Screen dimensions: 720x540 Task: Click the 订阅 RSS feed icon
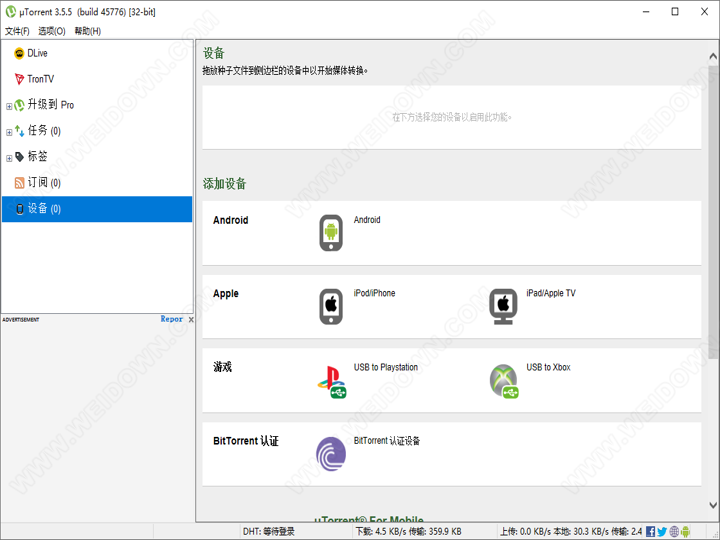(19, 183)
